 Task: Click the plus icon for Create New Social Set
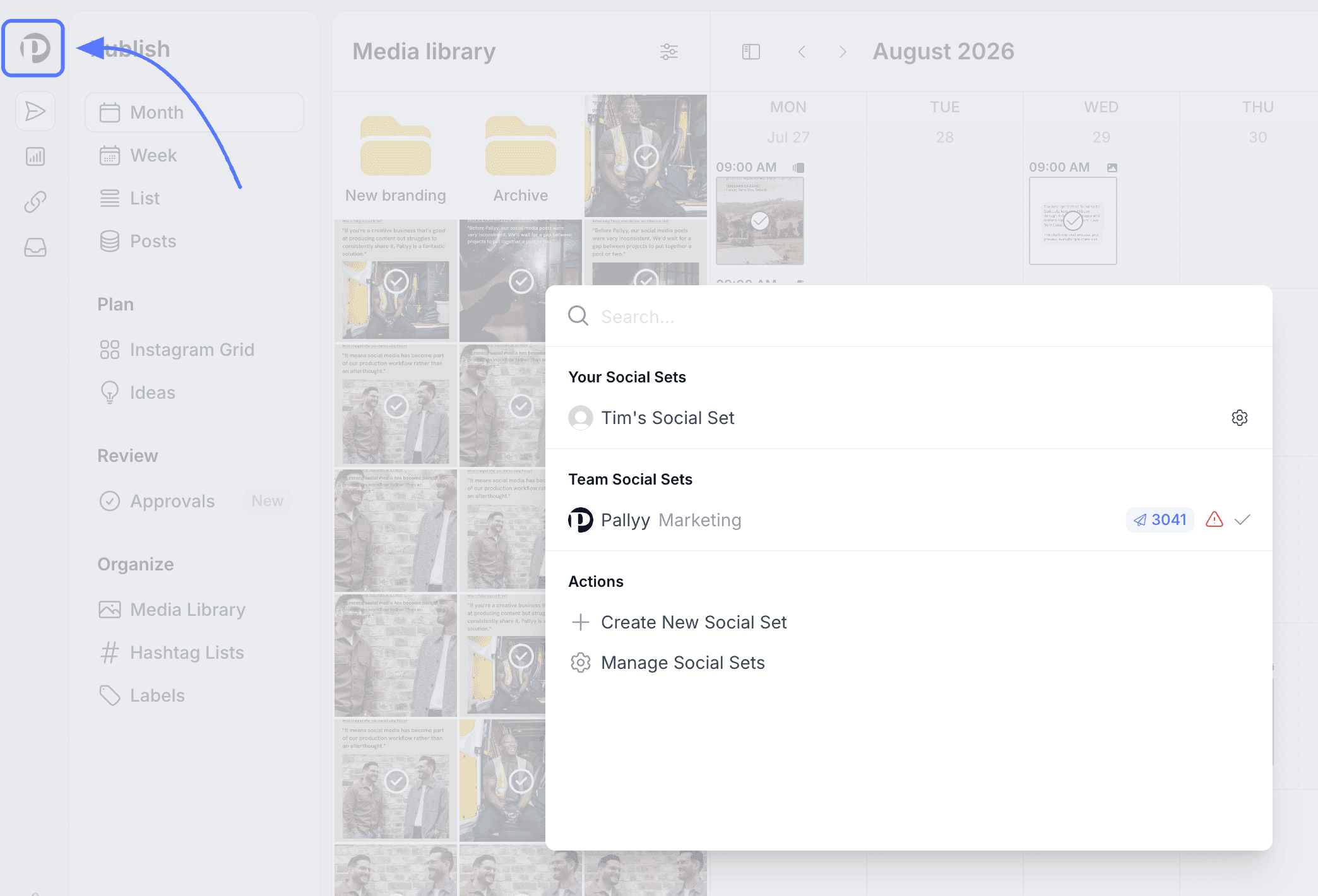tap(581, 622)
